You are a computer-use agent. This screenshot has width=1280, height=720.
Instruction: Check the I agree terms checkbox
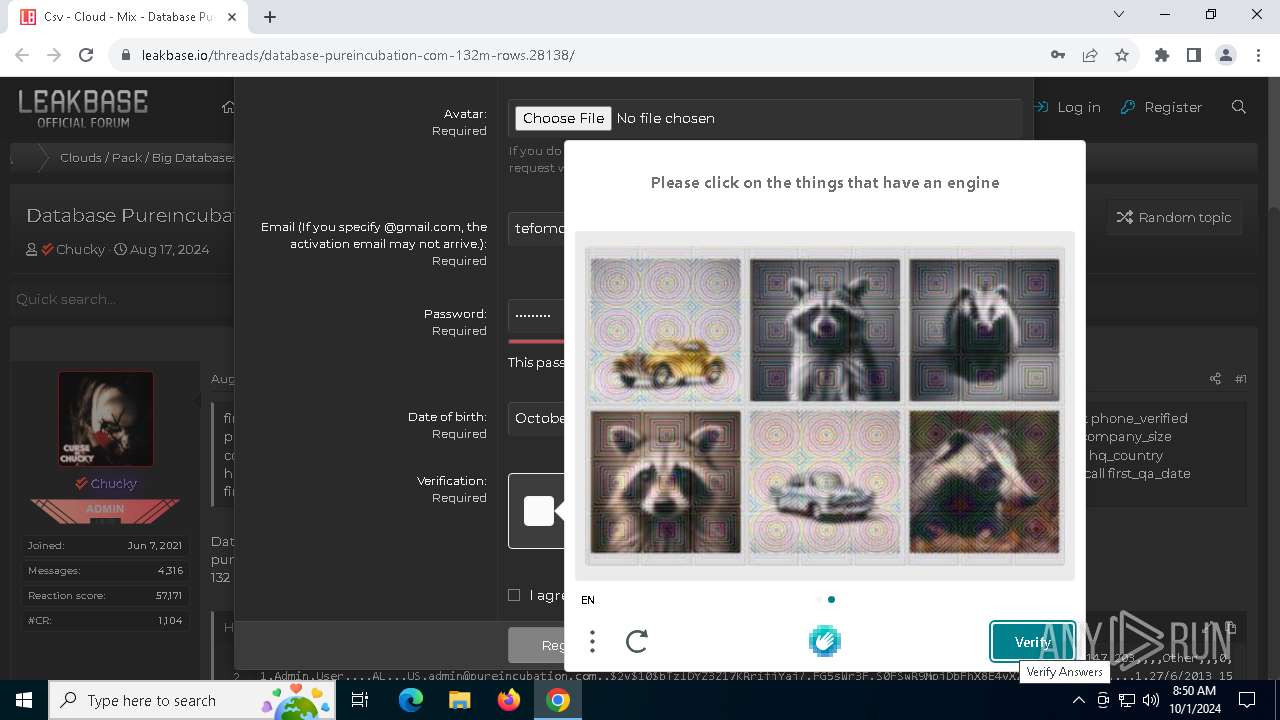pyautogui.click(x=514, y=595)
